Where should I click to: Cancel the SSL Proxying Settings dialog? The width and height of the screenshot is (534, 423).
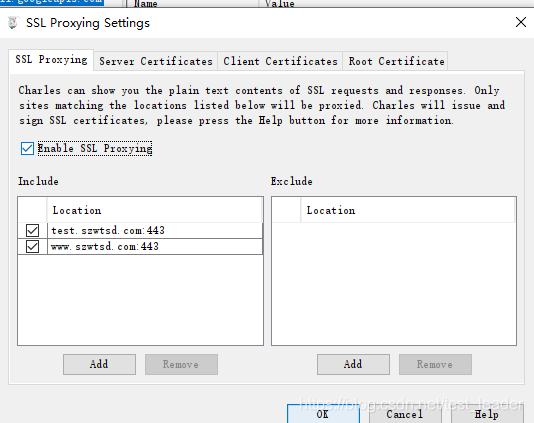pyautogui.click(x=405, y=414)
